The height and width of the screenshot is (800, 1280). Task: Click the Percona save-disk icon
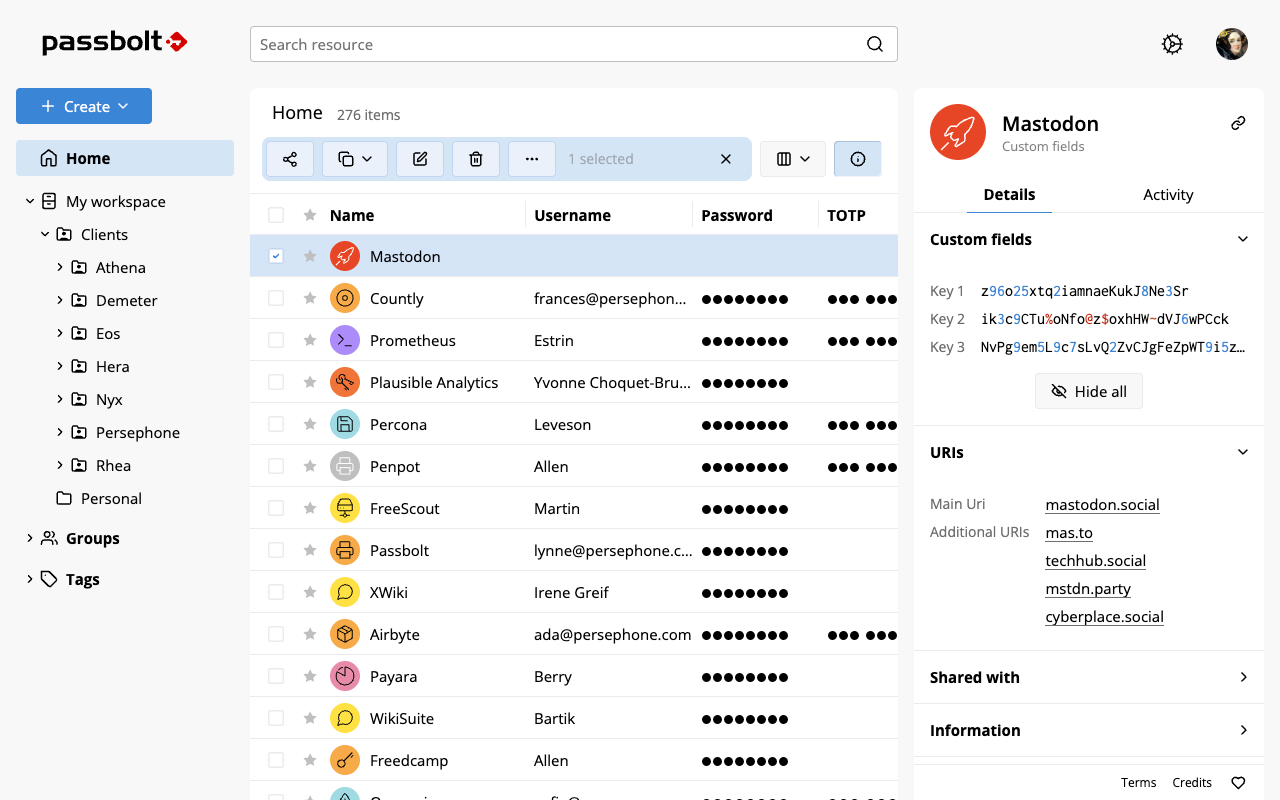pos(344,424)
